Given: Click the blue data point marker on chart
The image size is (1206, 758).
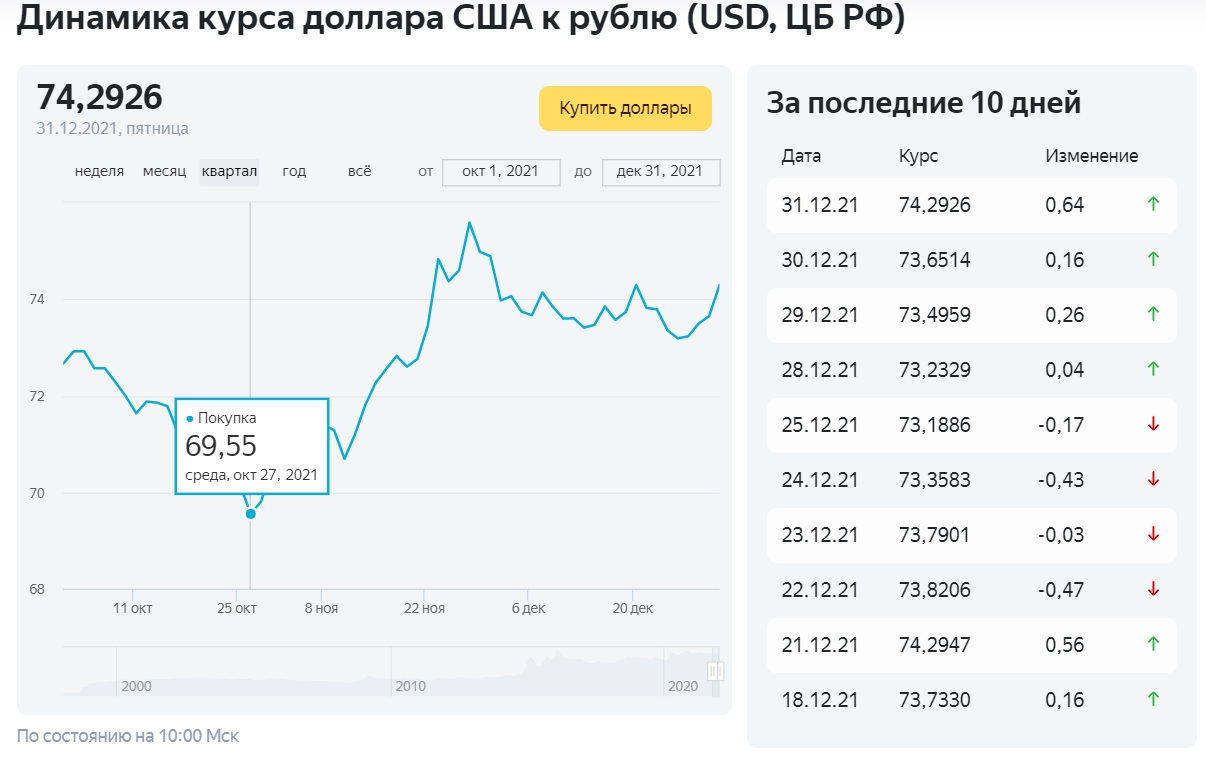Looking at the screenshot, I should pyautogui.click(x=250, y=513).
